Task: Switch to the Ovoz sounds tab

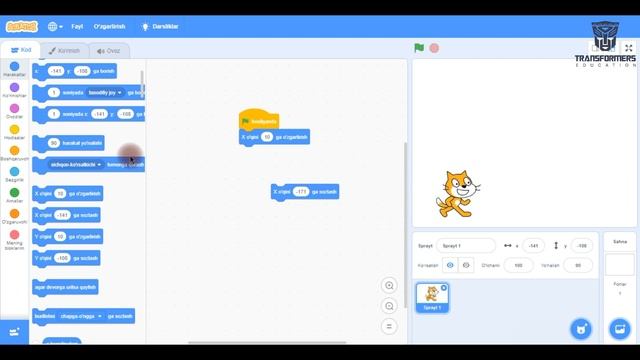Action: click(109, 51)
